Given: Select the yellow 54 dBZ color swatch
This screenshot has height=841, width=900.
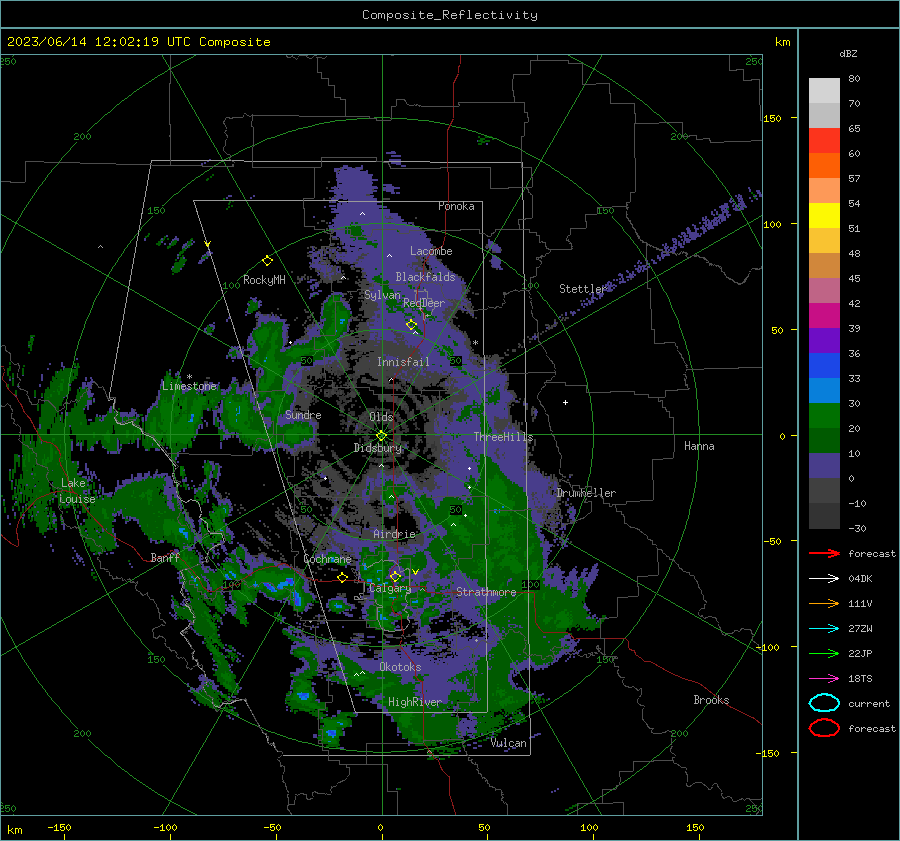Looking at the screenshot, I should tap(824, 215).
